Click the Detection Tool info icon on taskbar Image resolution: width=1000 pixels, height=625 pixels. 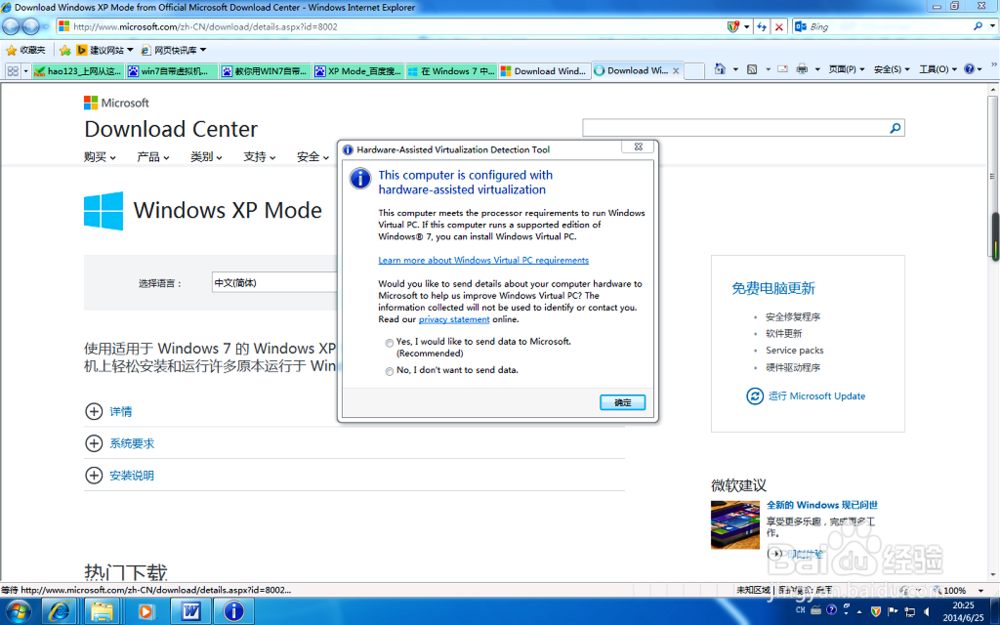pos(233,612)
